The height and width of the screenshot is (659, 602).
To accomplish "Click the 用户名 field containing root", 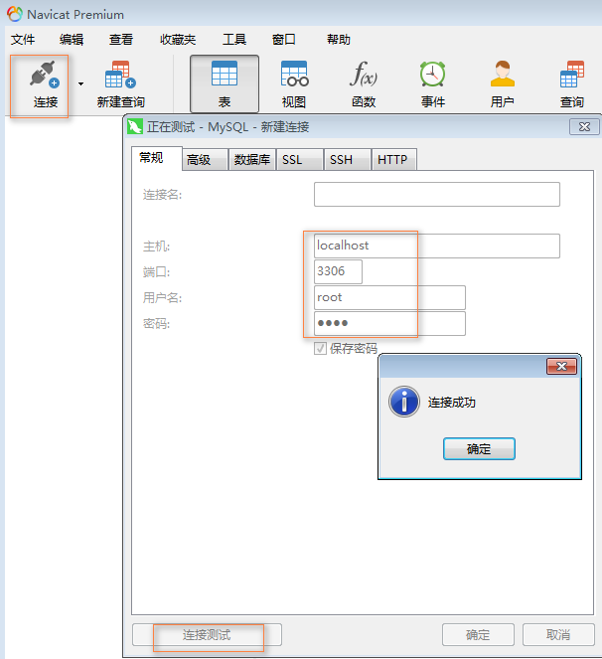I will 390,298.
